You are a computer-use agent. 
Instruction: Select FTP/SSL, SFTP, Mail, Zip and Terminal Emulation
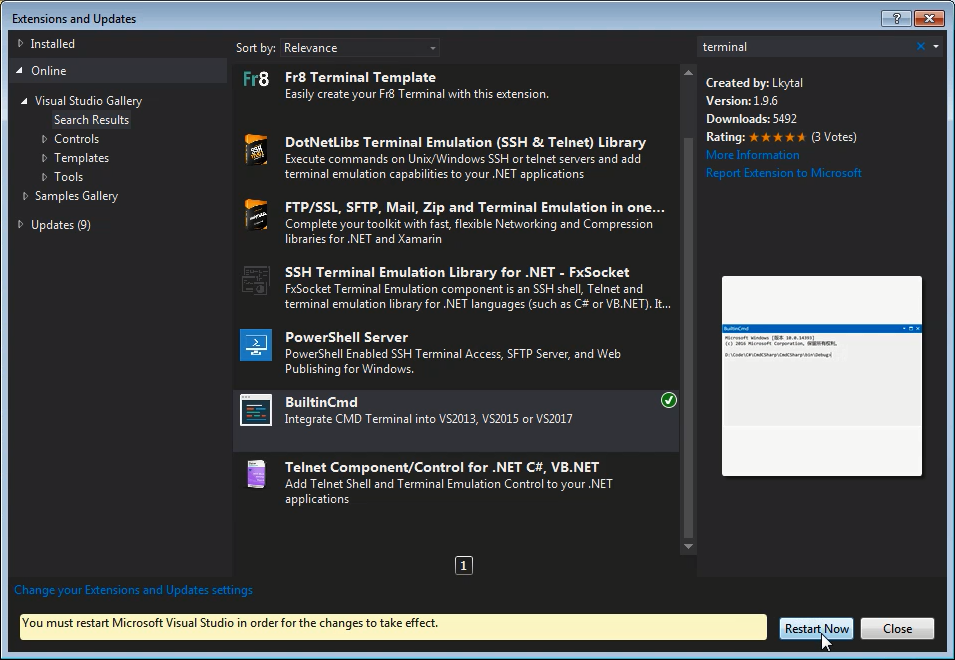(474, 208)
